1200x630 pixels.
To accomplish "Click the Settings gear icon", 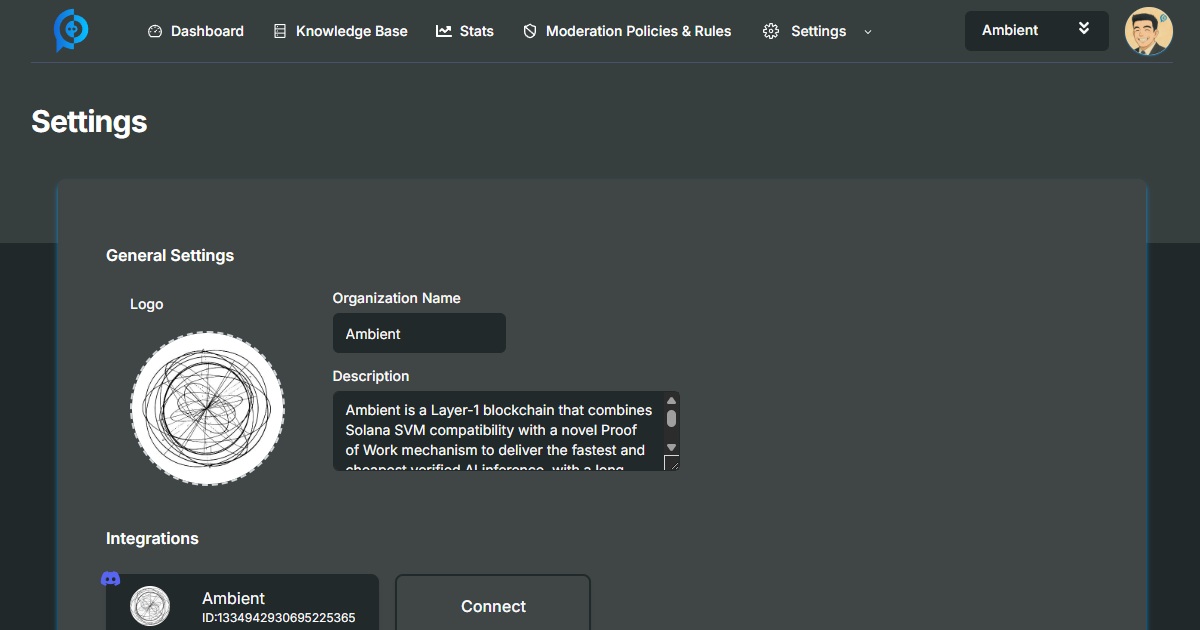I will (770, 31).
